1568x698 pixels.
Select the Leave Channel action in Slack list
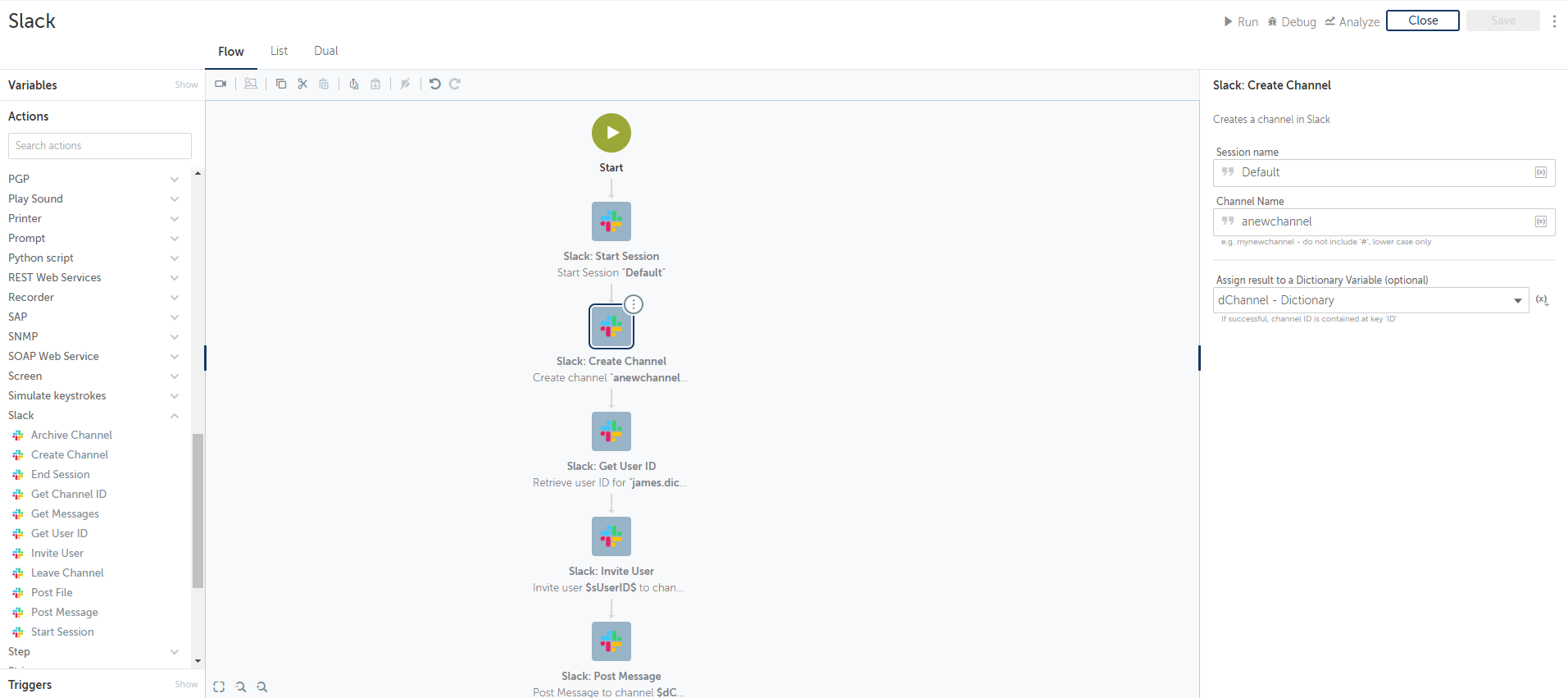(67, 573)
